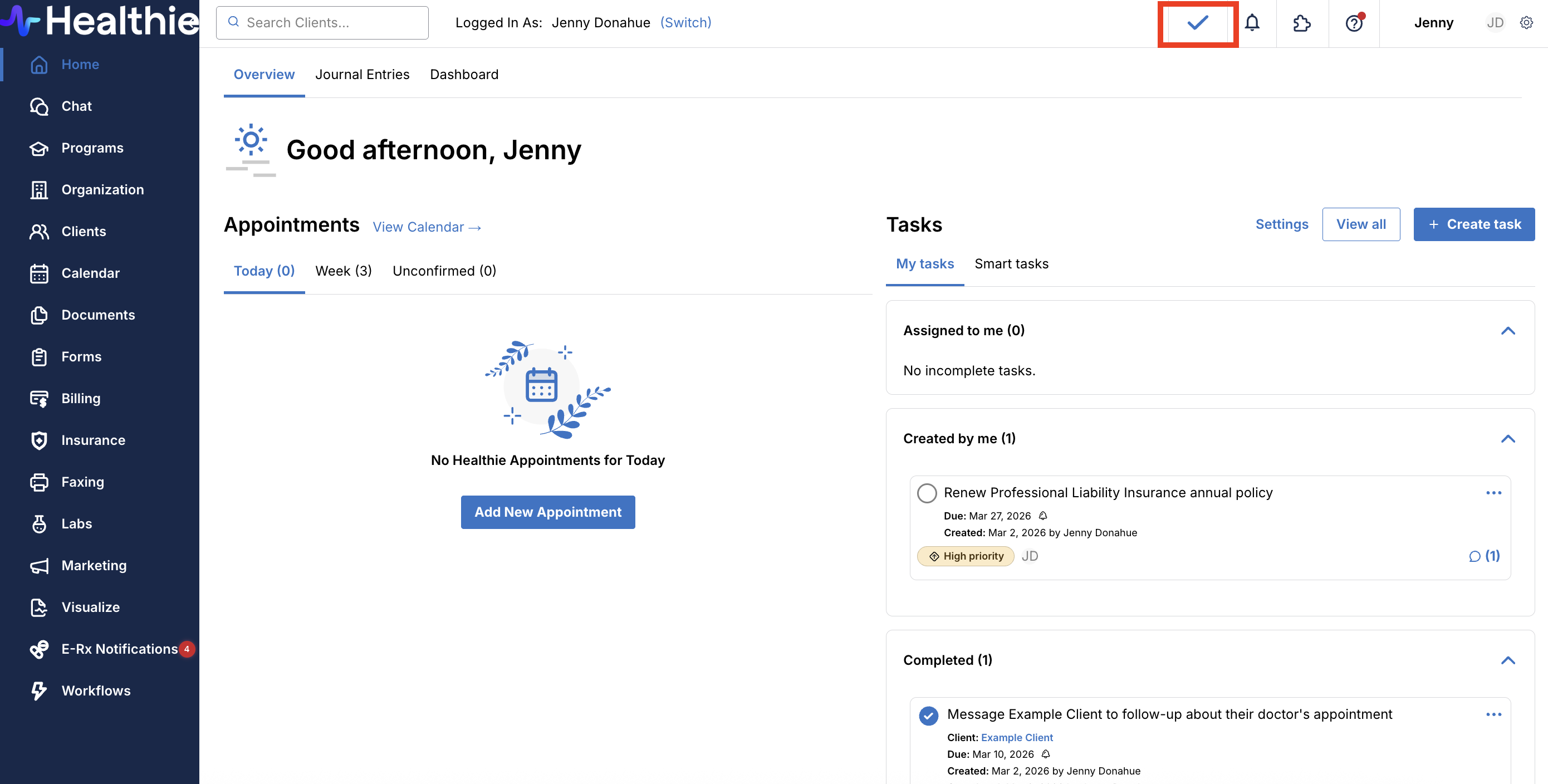Collapse the Assigned to me section
Image resolution: width=1548 pixels, height=784 pixels.
(1507, 330)
